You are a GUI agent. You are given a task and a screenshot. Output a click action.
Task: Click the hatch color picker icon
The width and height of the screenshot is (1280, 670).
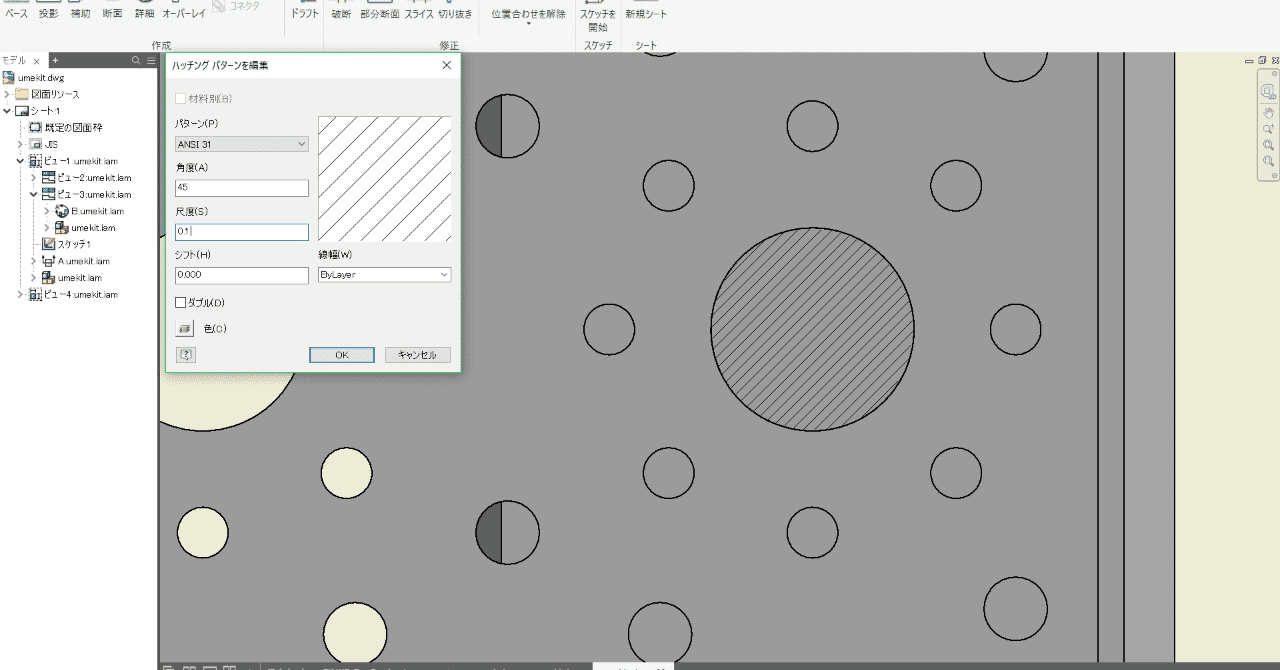pos(185,328)
